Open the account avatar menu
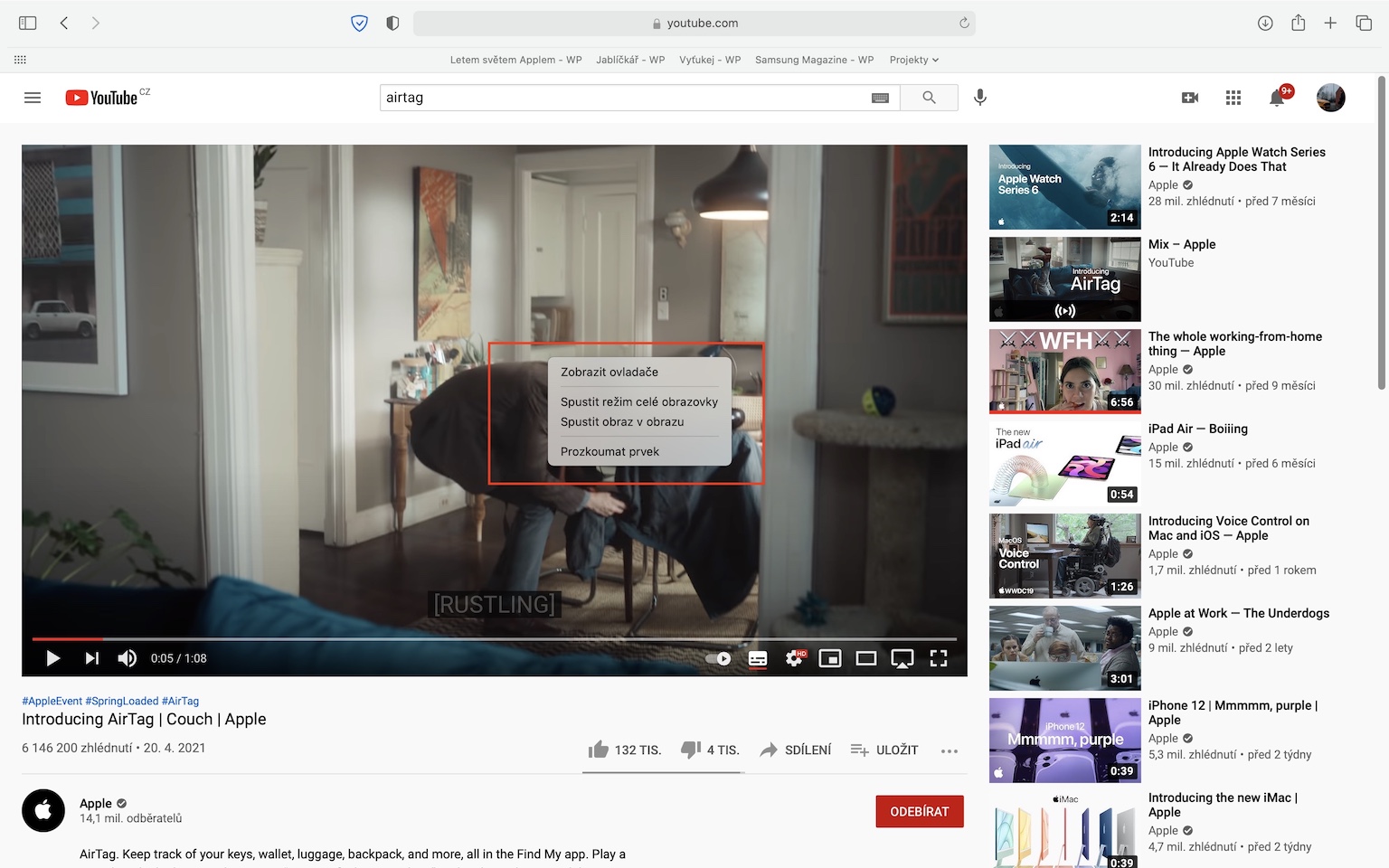Viewport: 1389px width, 868px height. 1331,98
